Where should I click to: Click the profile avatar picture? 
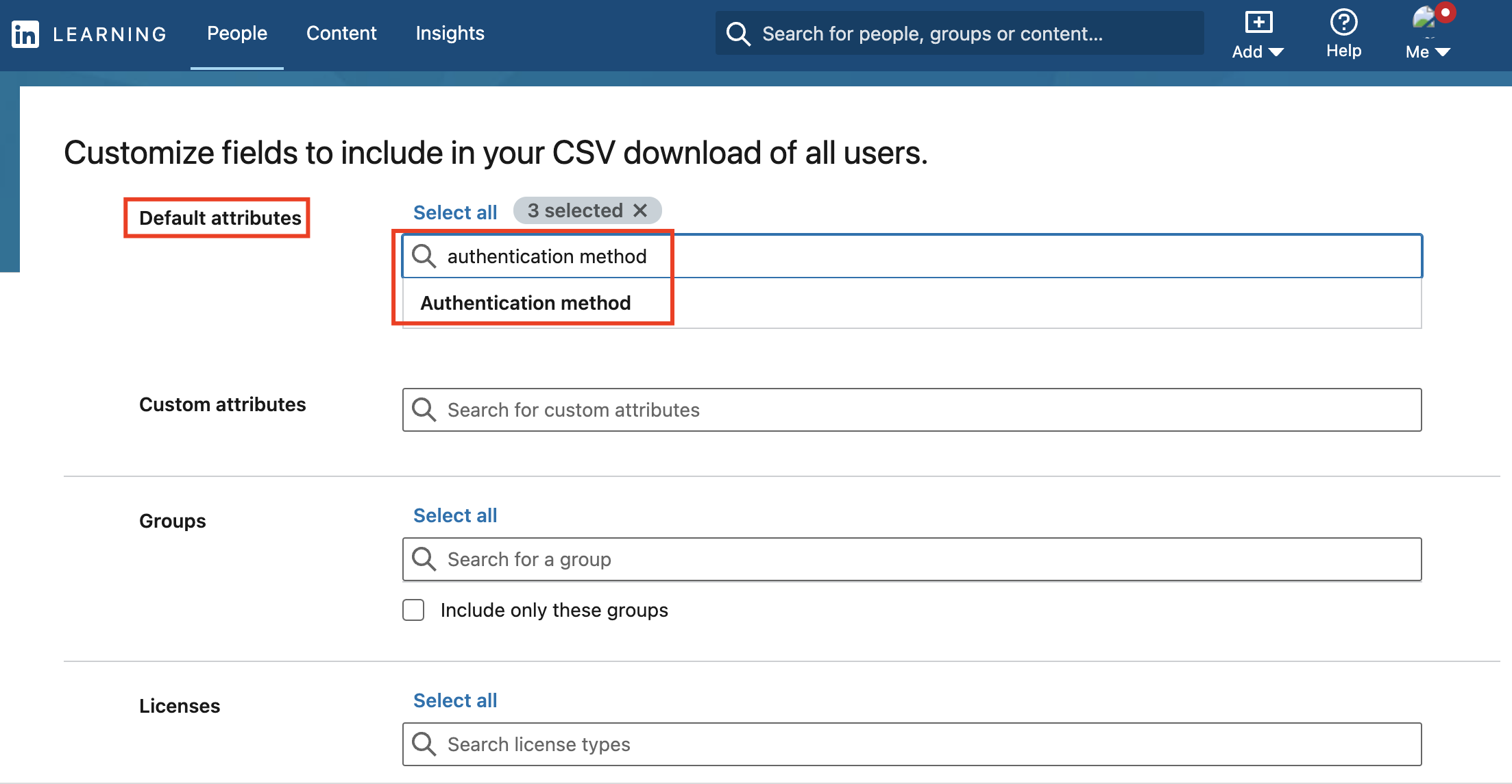[1424, 19]
